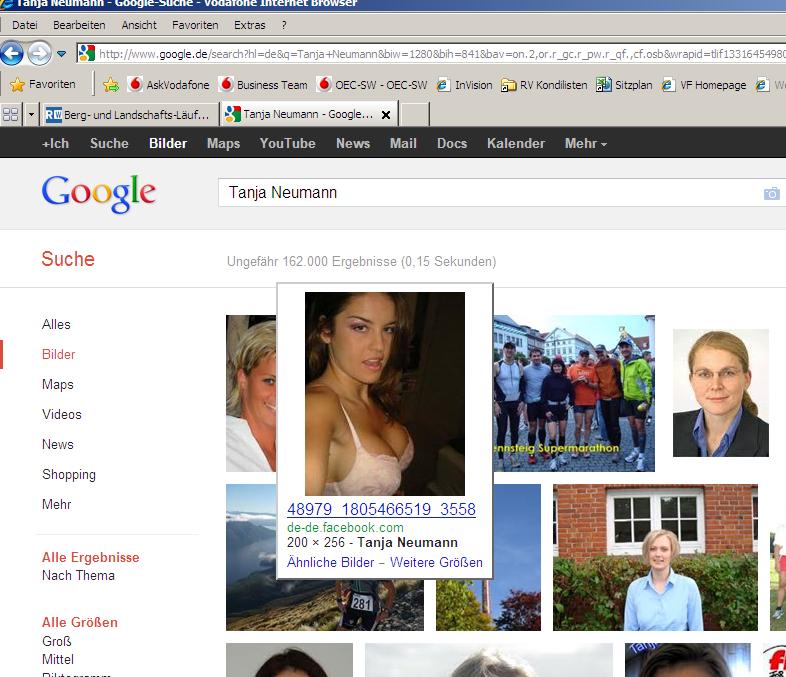
Task: Click the Ähnliche Bilder link
Action: point(330,562)
